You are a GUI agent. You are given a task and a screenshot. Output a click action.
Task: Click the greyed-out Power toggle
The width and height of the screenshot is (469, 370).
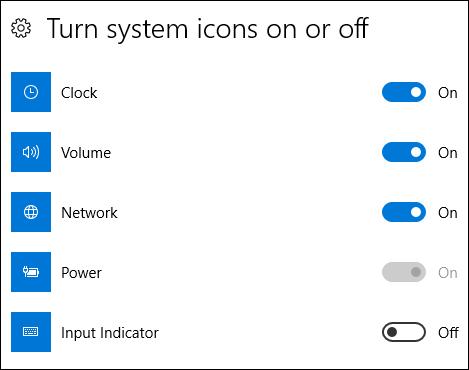(404, 272)
